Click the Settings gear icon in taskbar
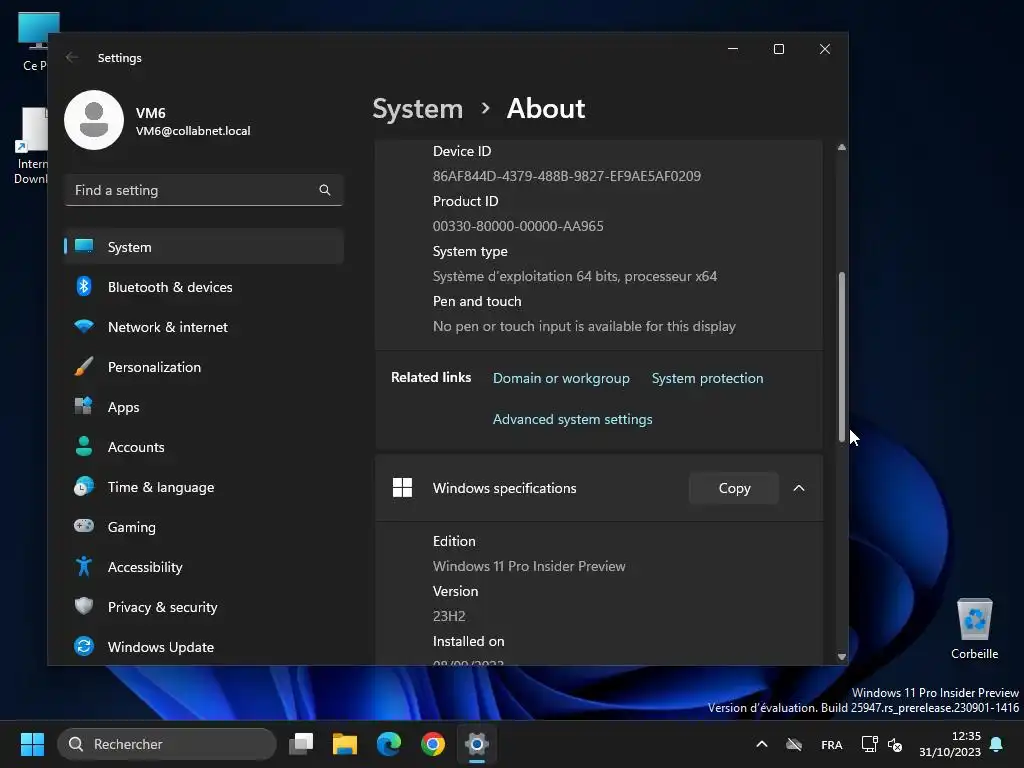 click(x=477, y=744)
